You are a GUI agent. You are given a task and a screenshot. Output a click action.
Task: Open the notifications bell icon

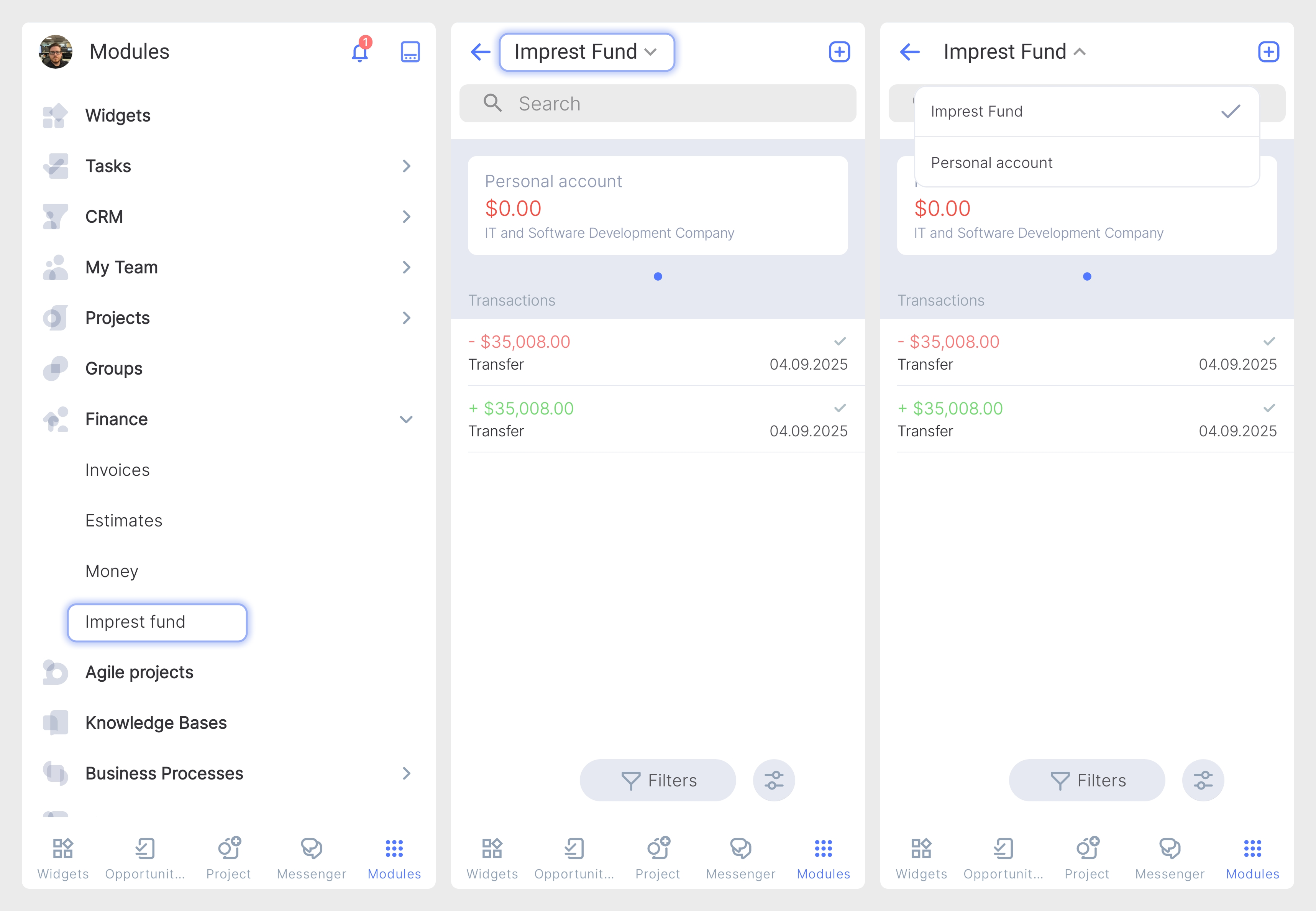click(x=360, y=53)
